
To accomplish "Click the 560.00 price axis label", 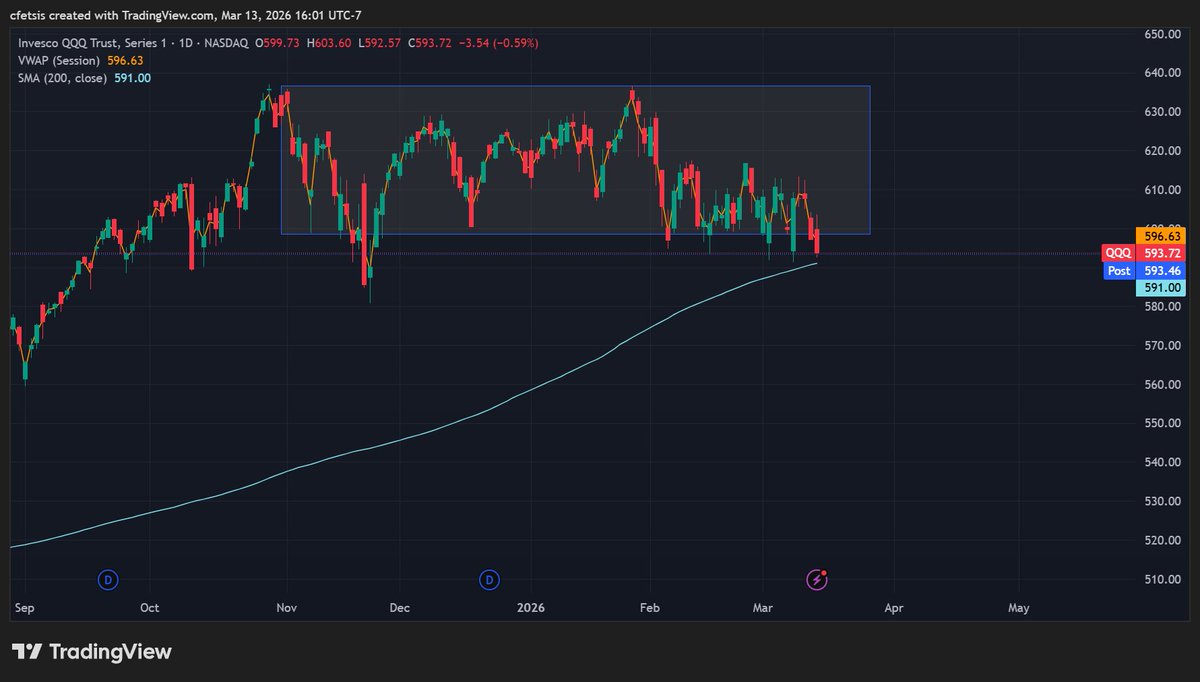I will pos(1161,385).
